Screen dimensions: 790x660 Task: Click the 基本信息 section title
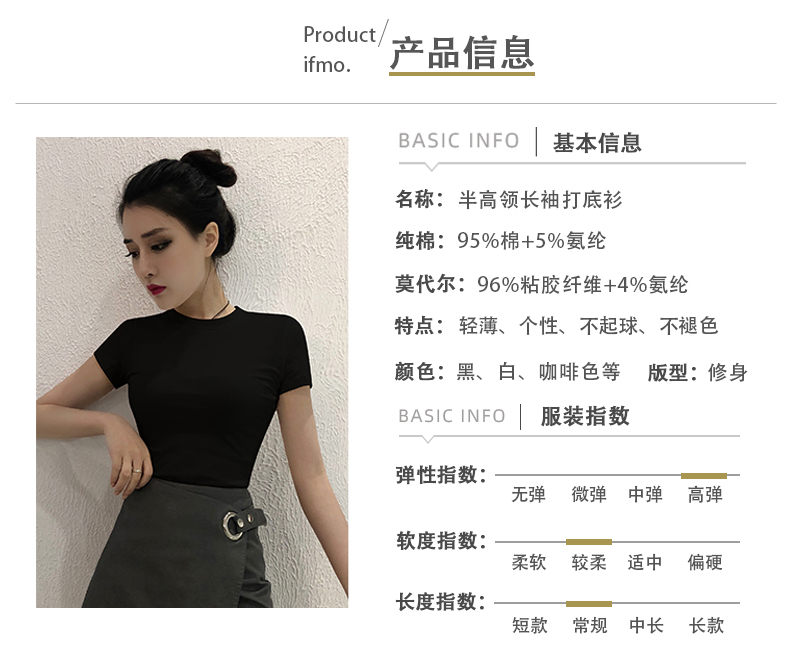coord(597,143)
